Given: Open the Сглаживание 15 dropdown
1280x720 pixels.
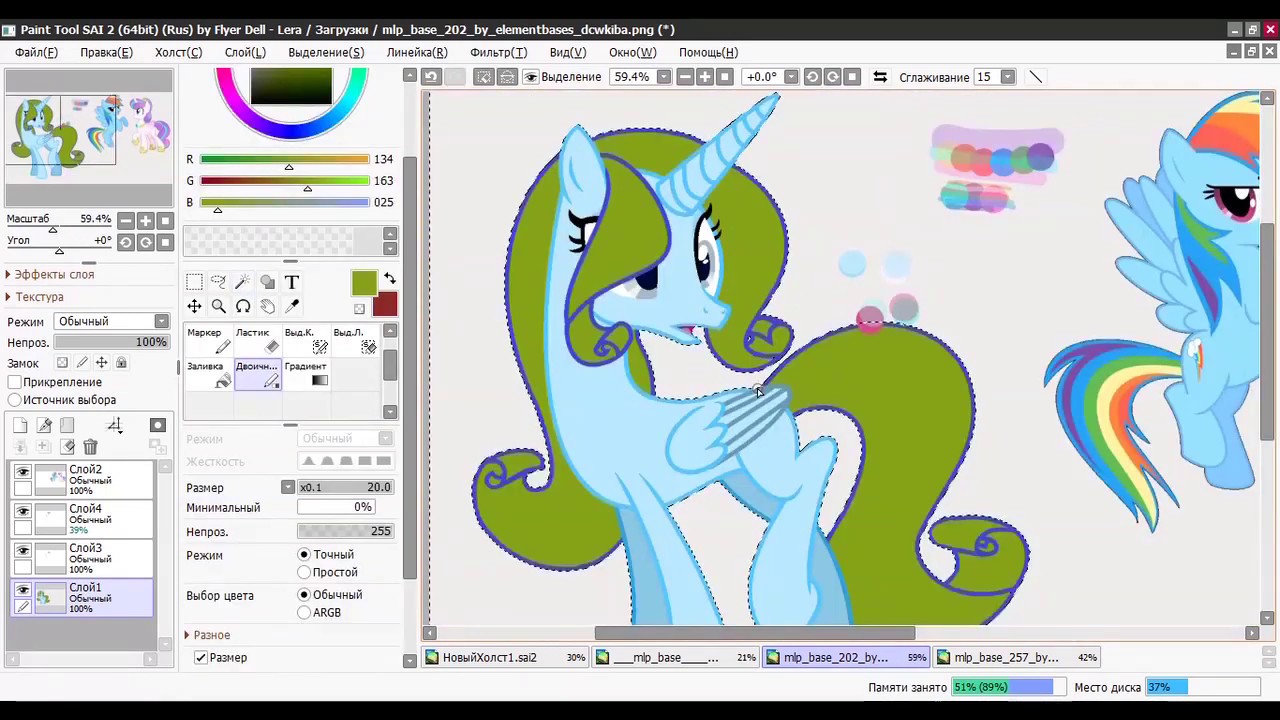Looking at the screenshot, I should 1008,77.
